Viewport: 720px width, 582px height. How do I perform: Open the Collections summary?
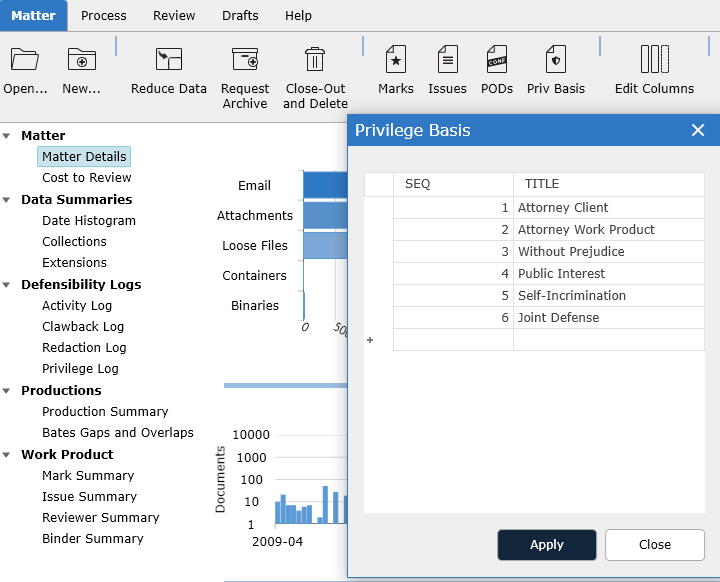click(x=74, y=242)
